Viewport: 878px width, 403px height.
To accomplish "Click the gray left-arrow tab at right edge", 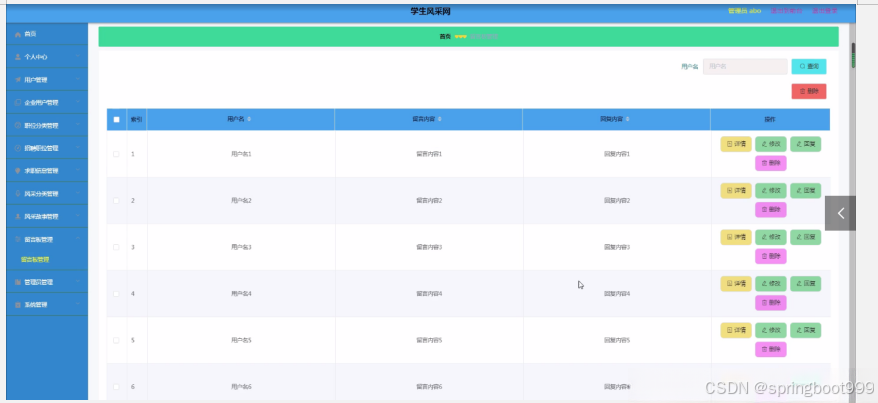I will tap(840, 213).
